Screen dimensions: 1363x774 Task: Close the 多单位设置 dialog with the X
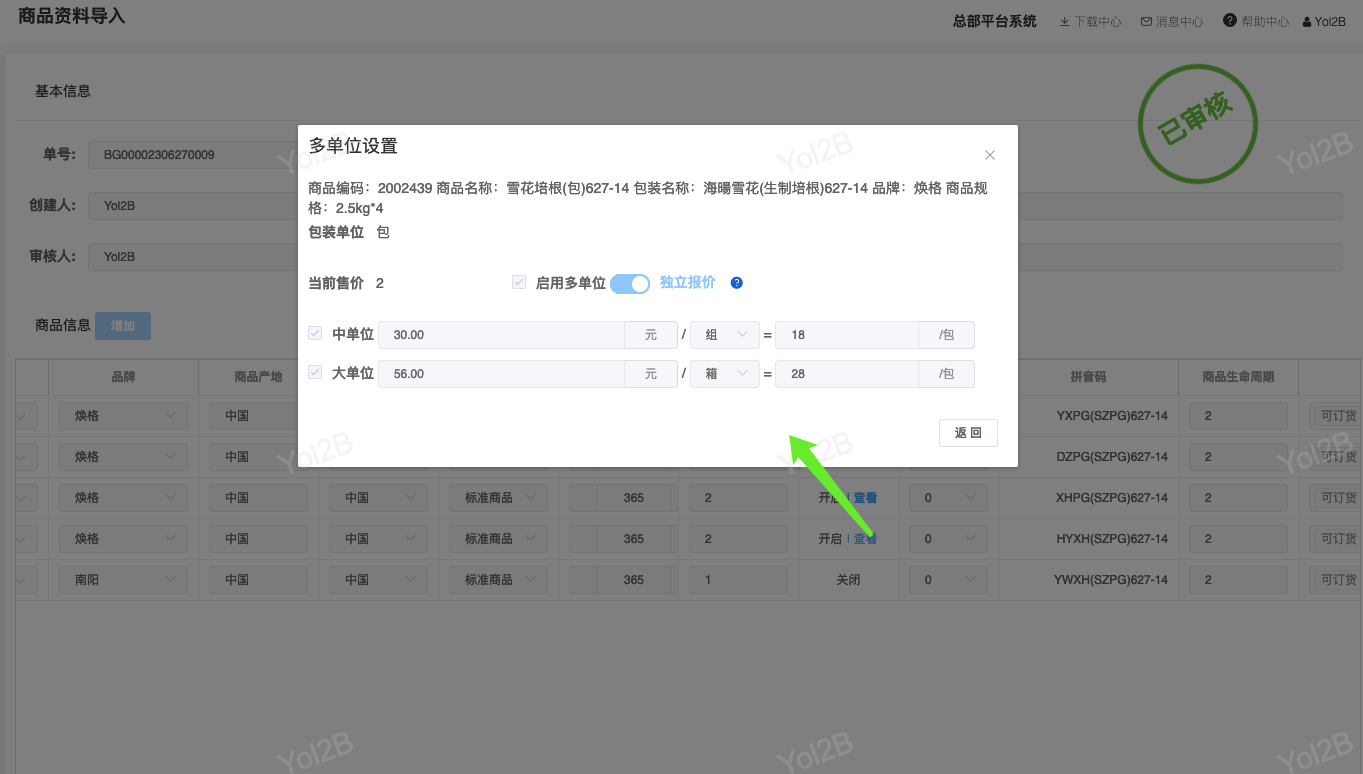tap(990, 155)
